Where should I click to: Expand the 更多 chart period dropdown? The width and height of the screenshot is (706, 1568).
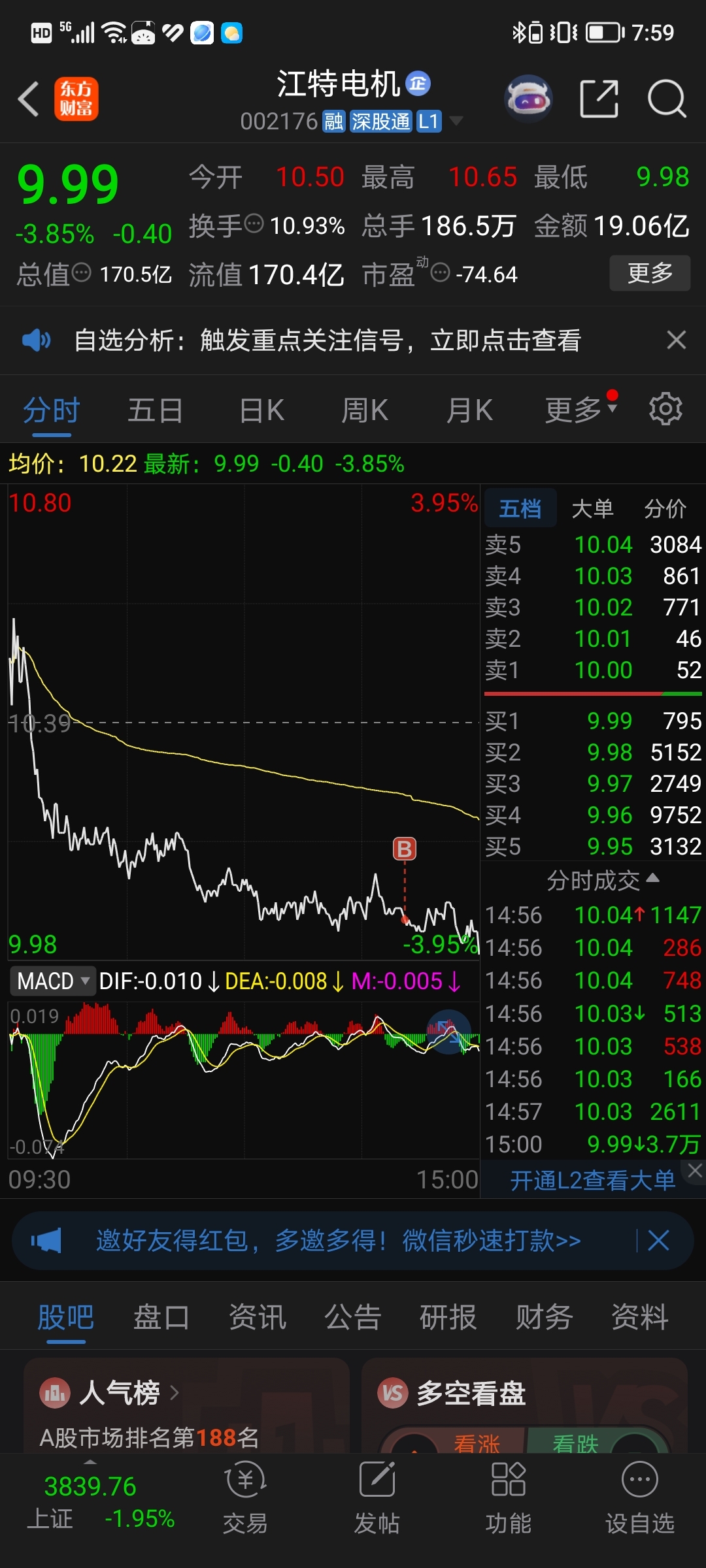point(581,410)
